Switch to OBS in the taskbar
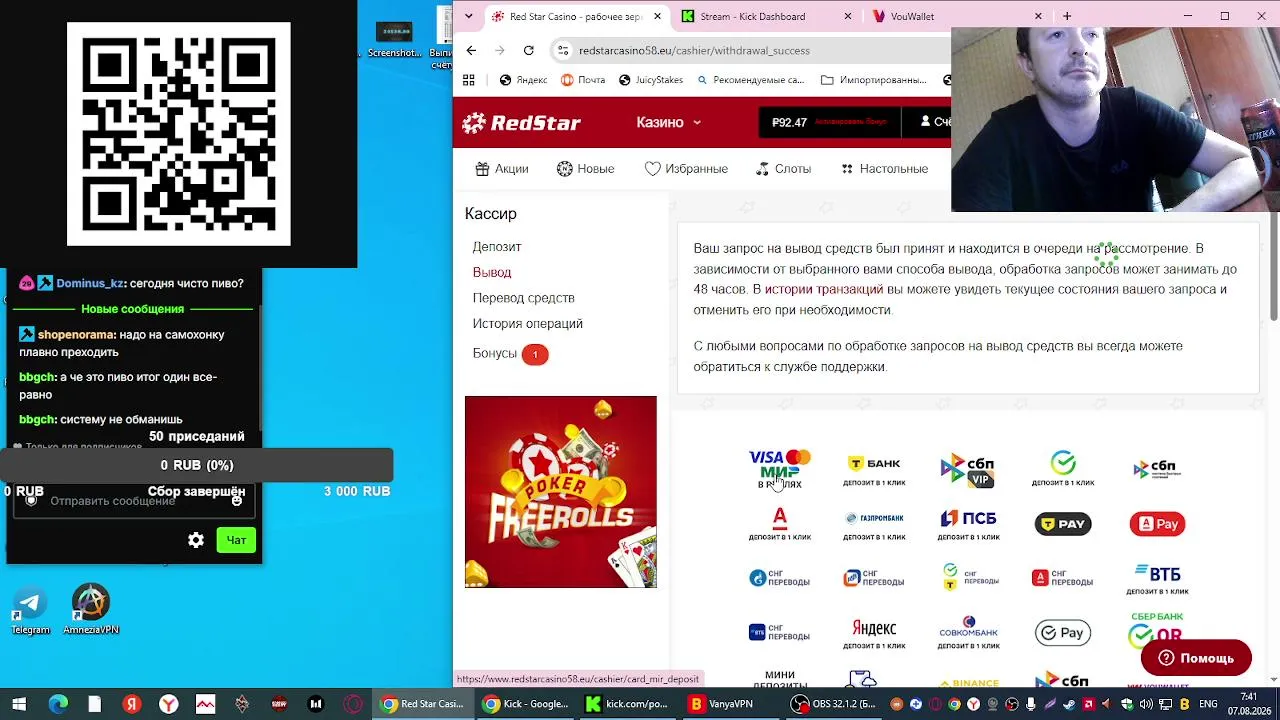Viewport: 1280px width, 720px height. click(834, 704)
